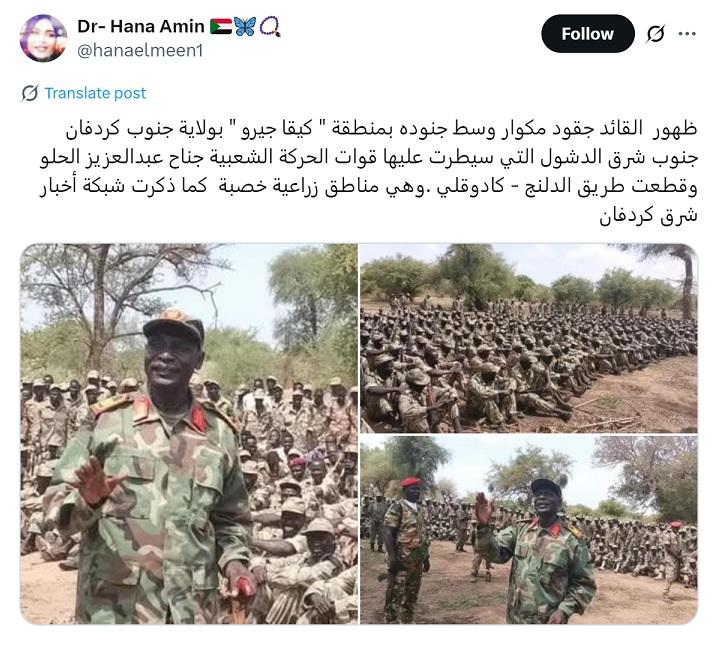717x645 pixels.
Task: Click the first line of the Arabic post
Action: pos(381,129)
